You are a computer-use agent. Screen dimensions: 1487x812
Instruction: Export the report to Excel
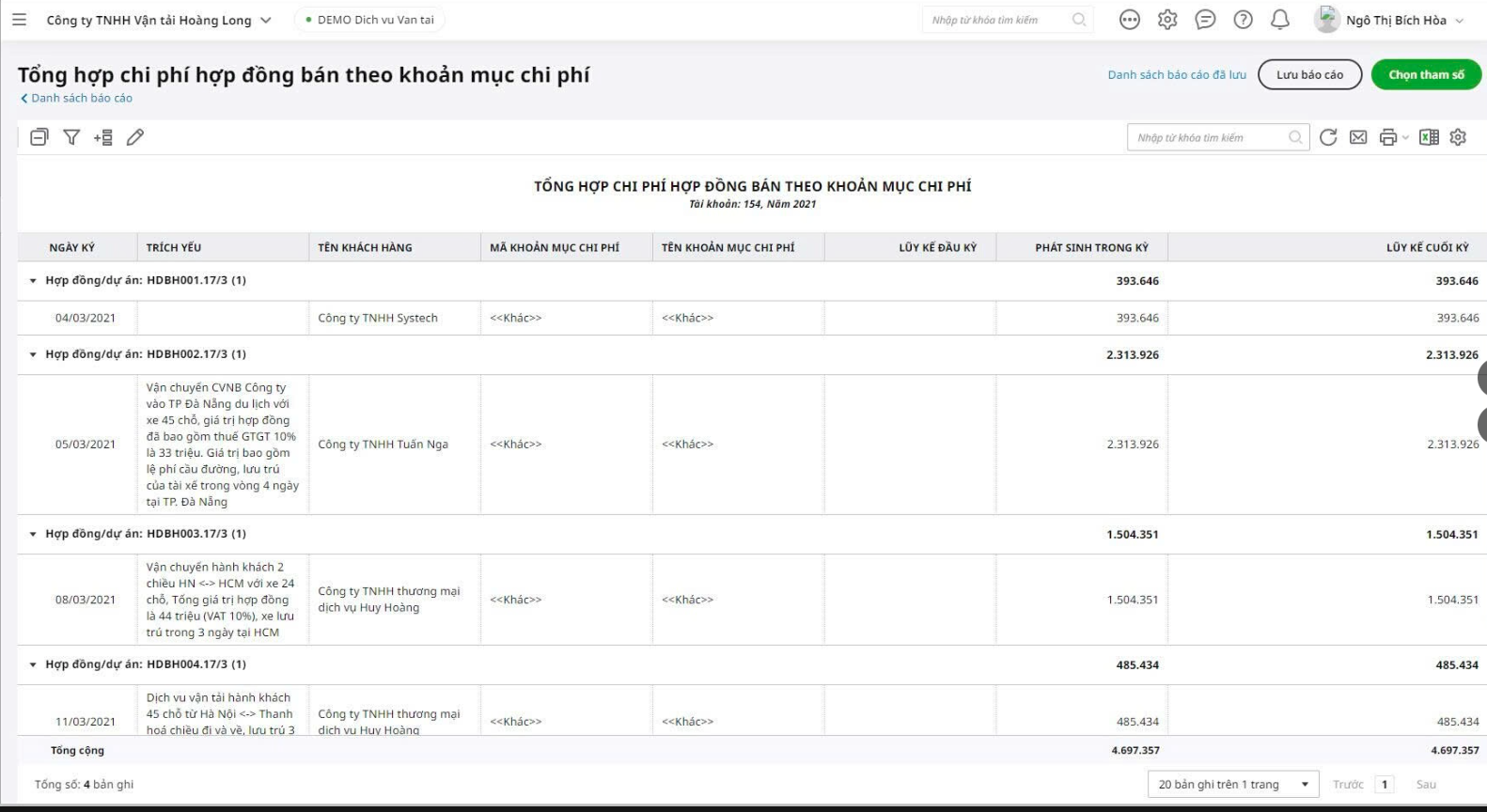pyautogui.click(x=1429, y=137)
